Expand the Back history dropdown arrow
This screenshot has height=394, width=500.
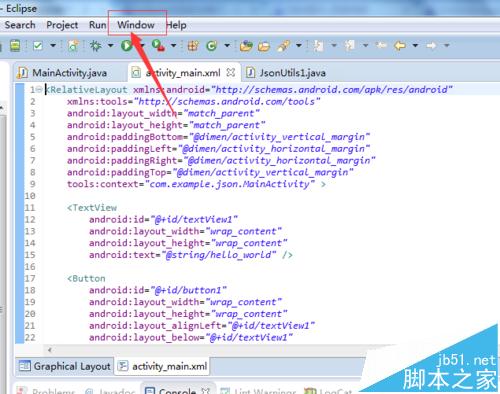pyautogui.click(x=415, y=45)
